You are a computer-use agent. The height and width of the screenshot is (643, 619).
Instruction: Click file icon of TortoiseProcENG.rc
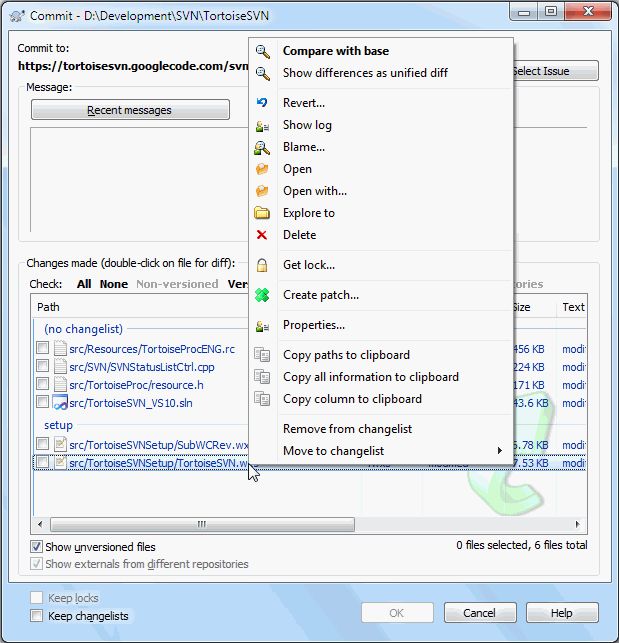point(60,349)
